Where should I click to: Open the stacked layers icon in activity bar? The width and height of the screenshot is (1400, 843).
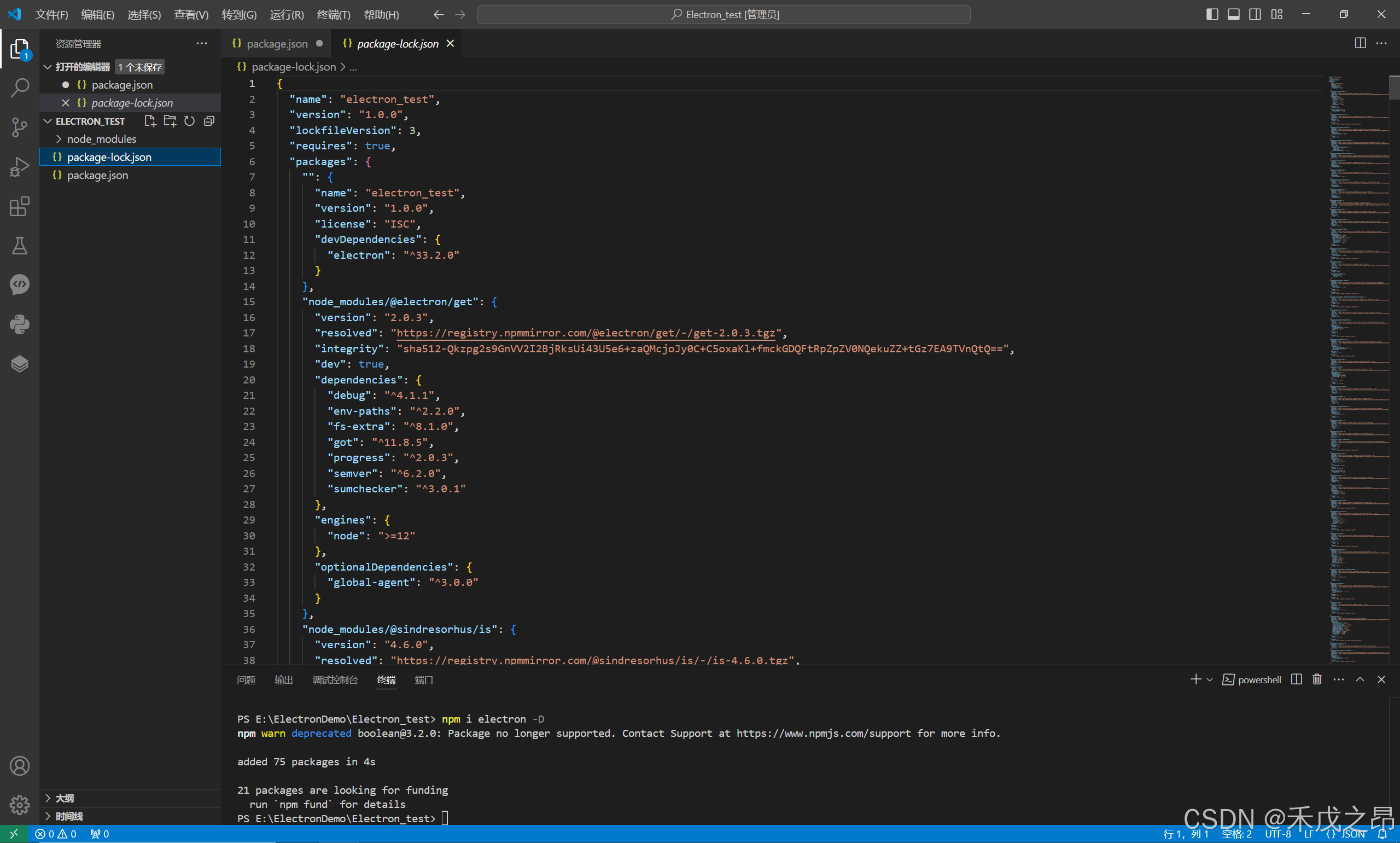point(19,364)
